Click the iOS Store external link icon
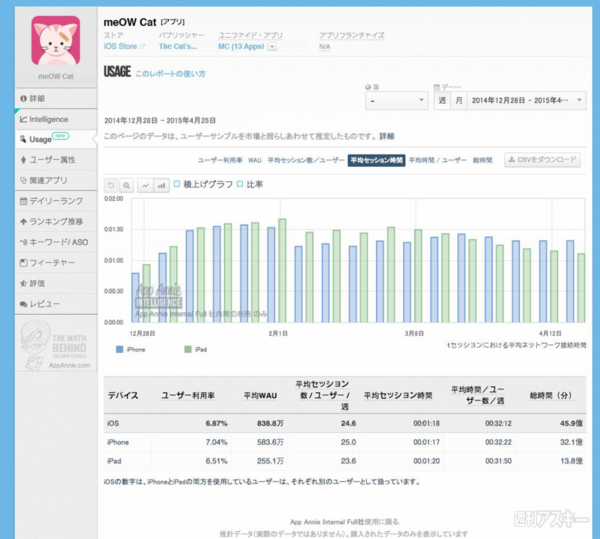Image resolution: width=600 pixels, height=539 pixels. [x=142, y=47]
